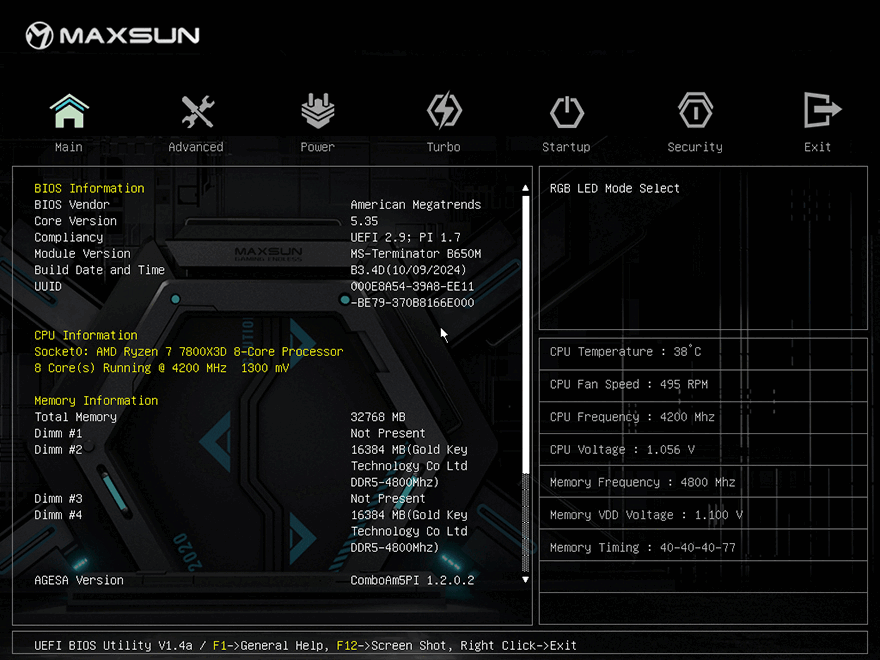Screen dimensions: 880x660
Task: Click the Memory VDD Voltage readout
Action: pos(646,515)
